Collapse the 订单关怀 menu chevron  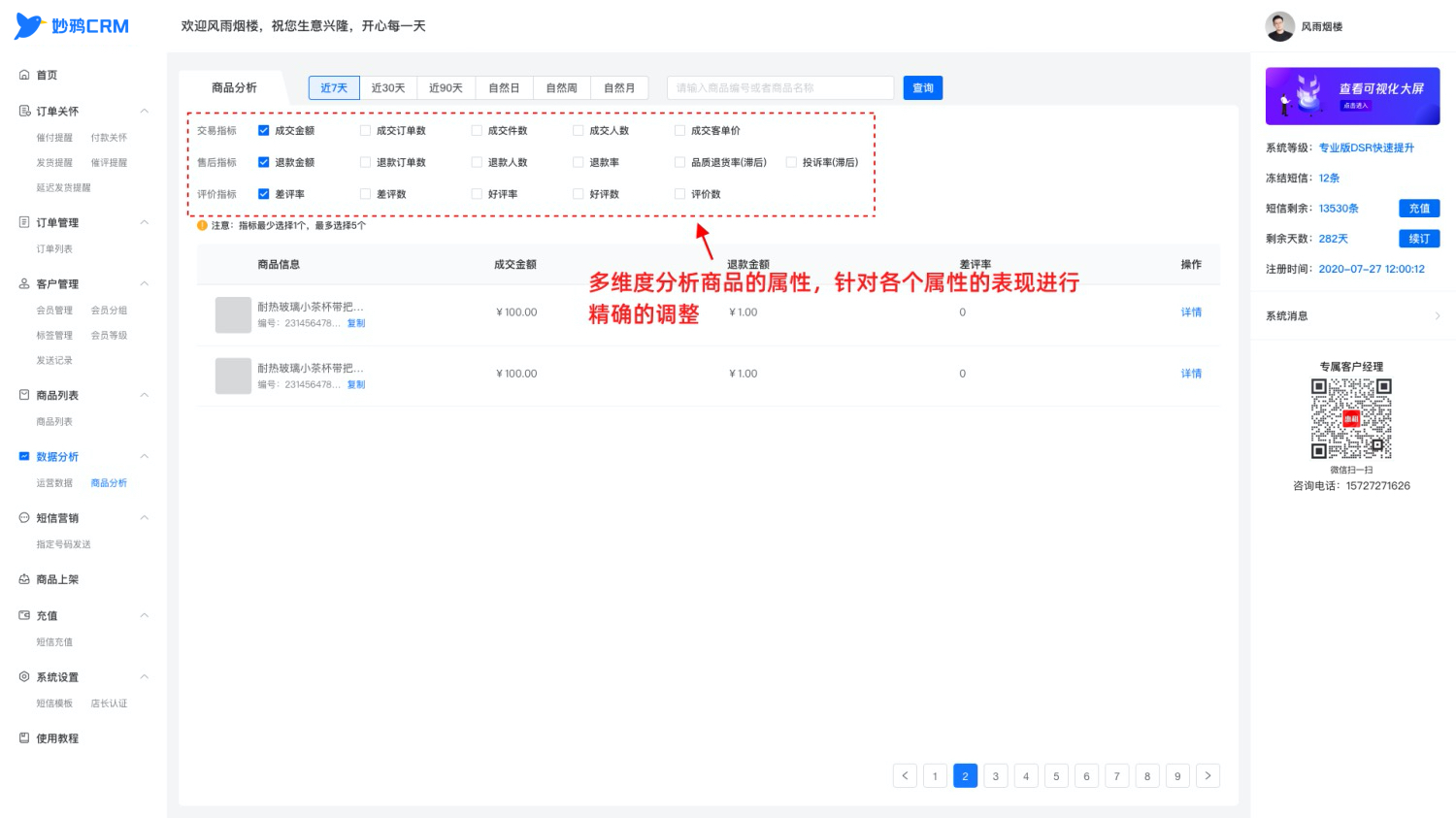pyautogui.click(x=145, y=111)
